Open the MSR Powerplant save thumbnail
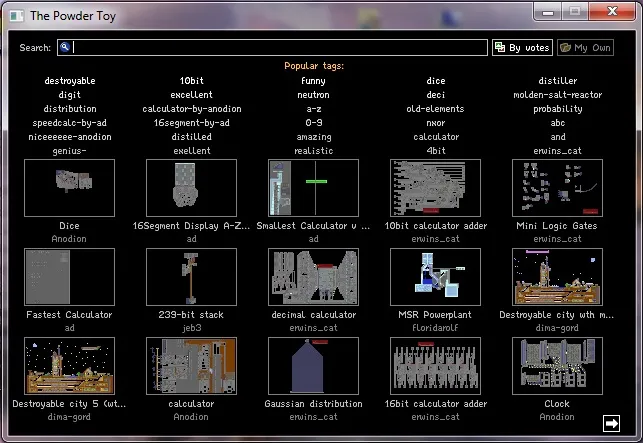The image size is (643, 443). [435, 277]
